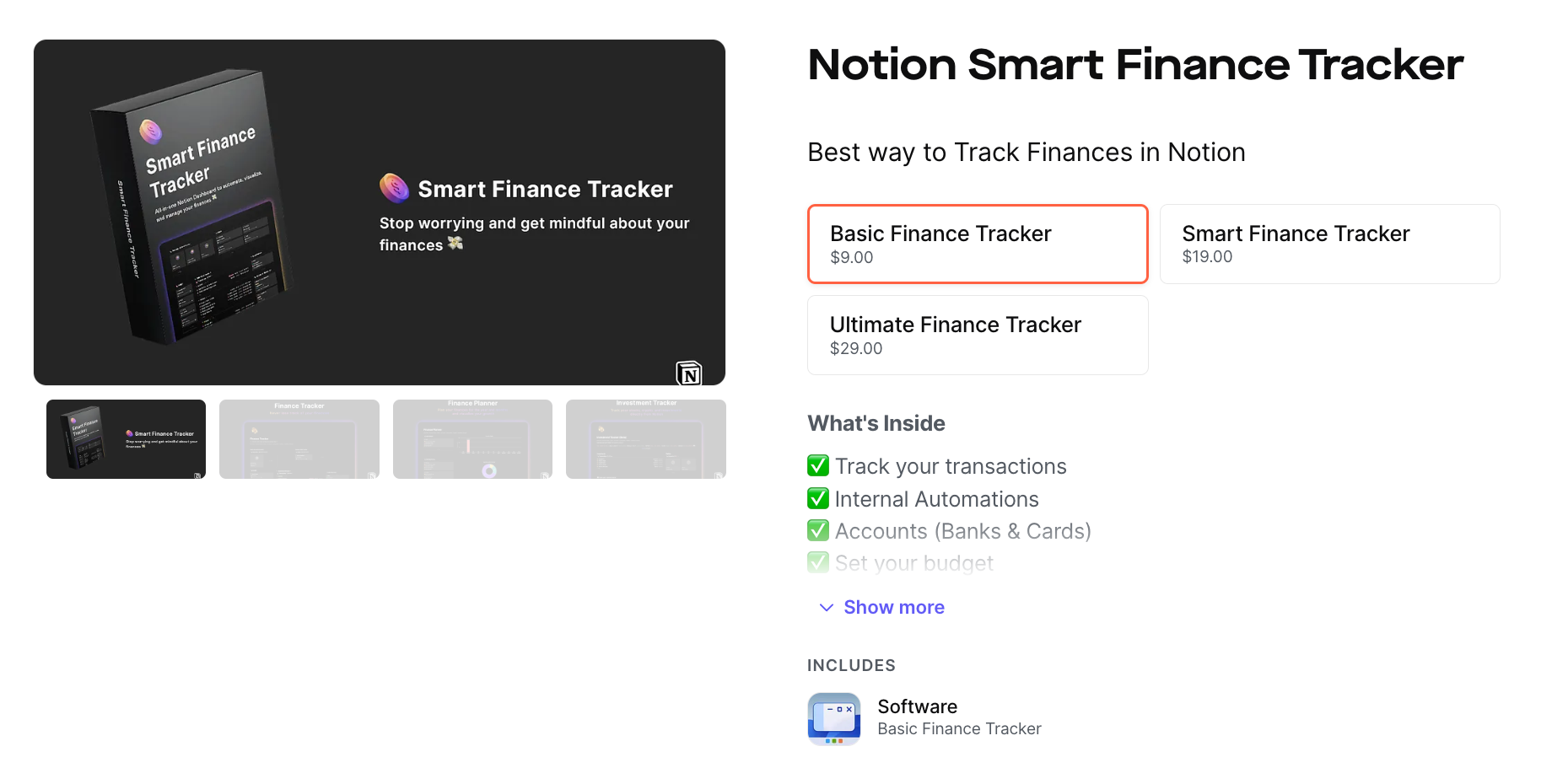Select the Investment Tracker thumbnail
Viewport: 1552px width, 784px height.
pyautogui.click(x=645, y=438)
